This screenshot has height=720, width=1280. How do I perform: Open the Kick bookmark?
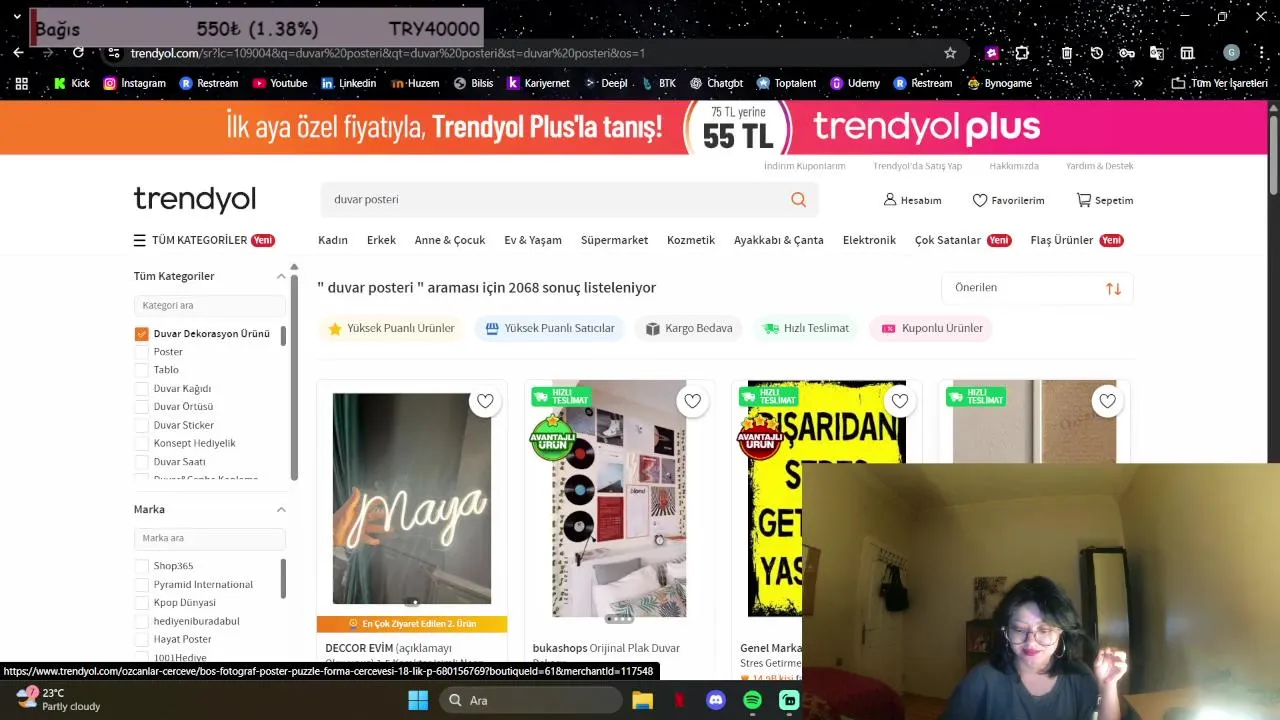pos(72,83)
